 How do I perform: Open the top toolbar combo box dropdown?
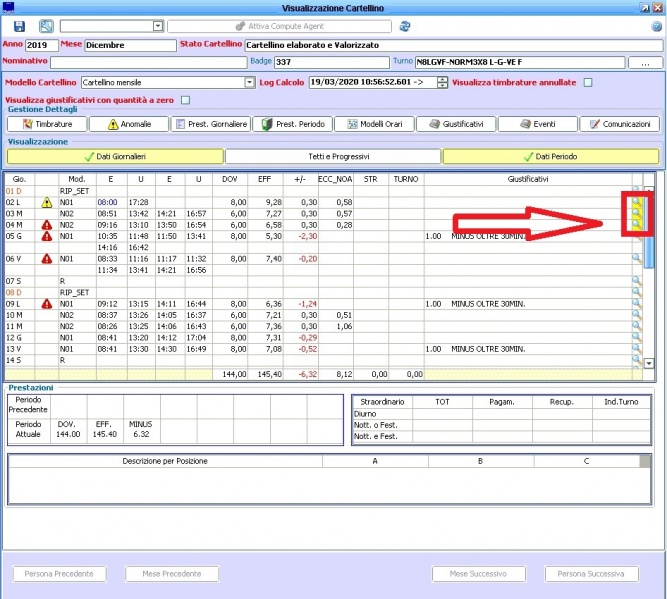coord(157,26)
